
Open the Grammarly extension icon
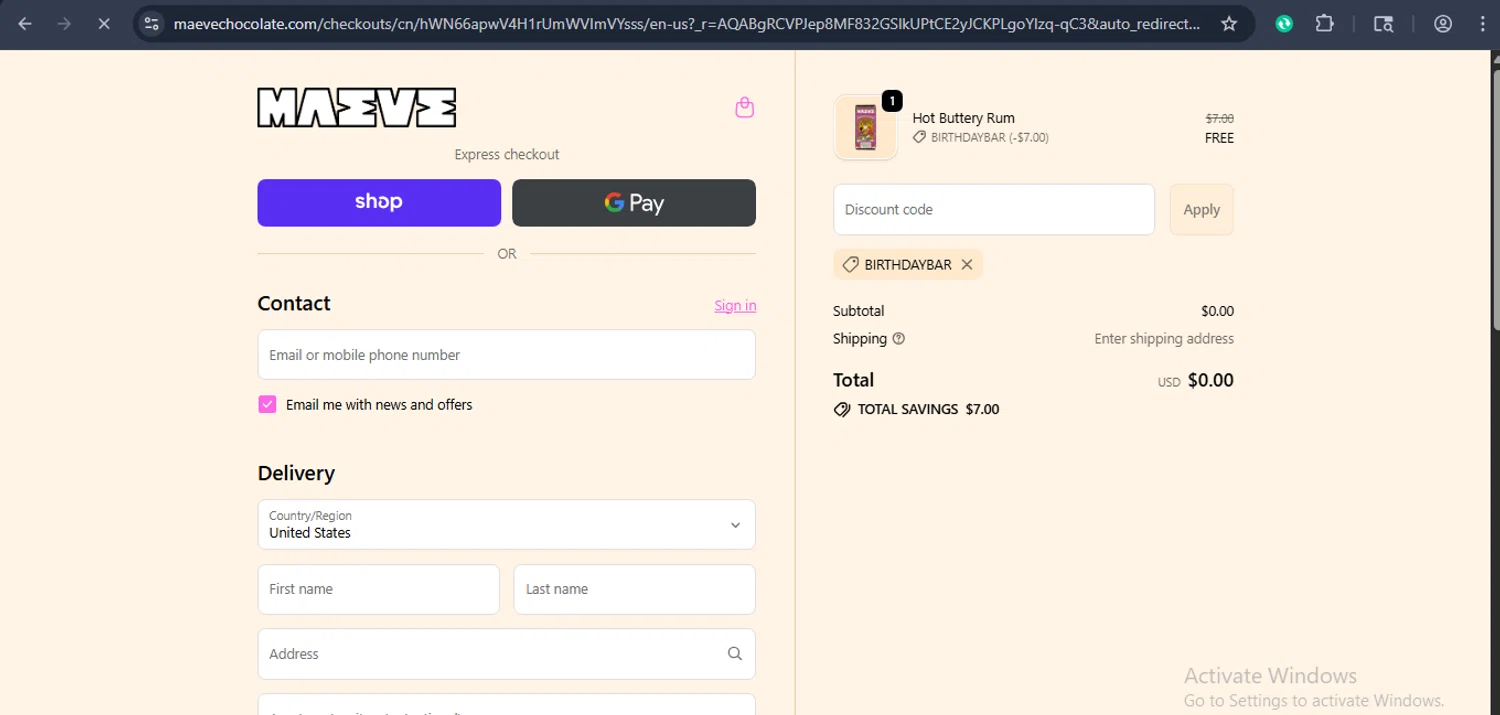pos(1284,24)
